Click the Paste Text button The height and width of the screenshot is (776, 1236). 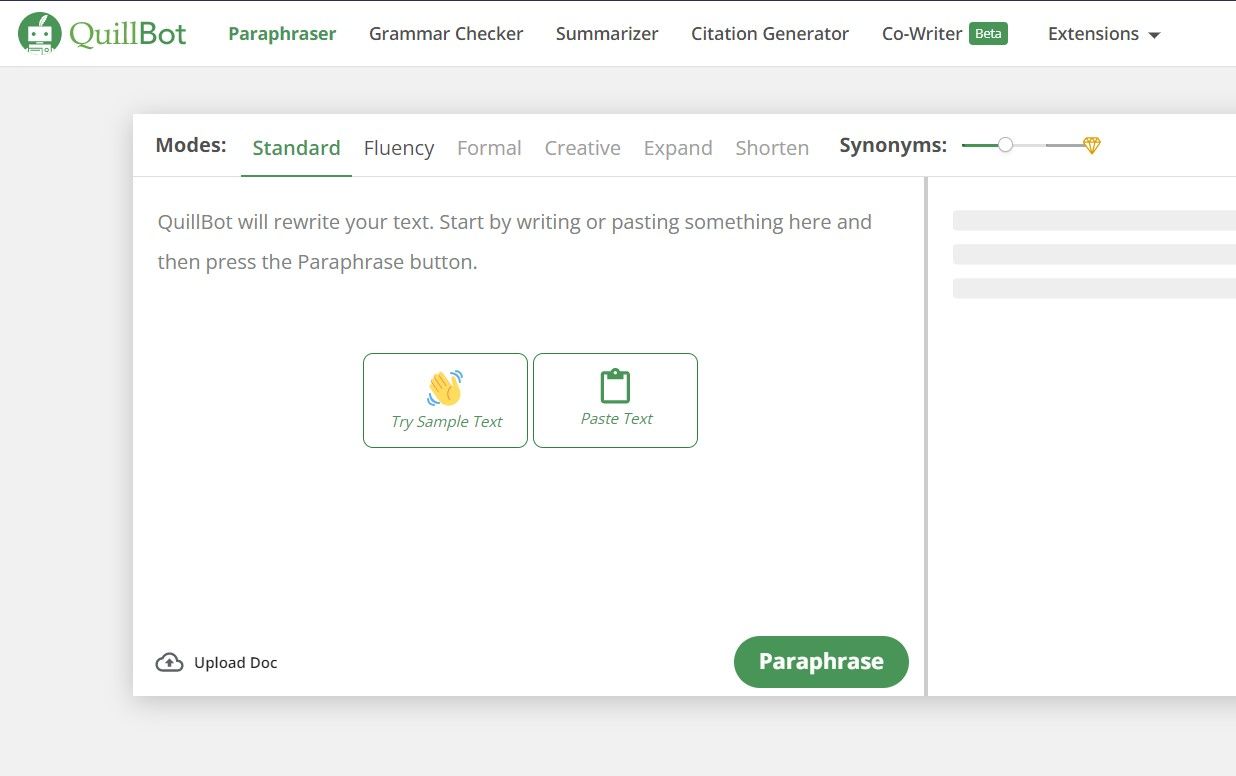coord(615,400)
